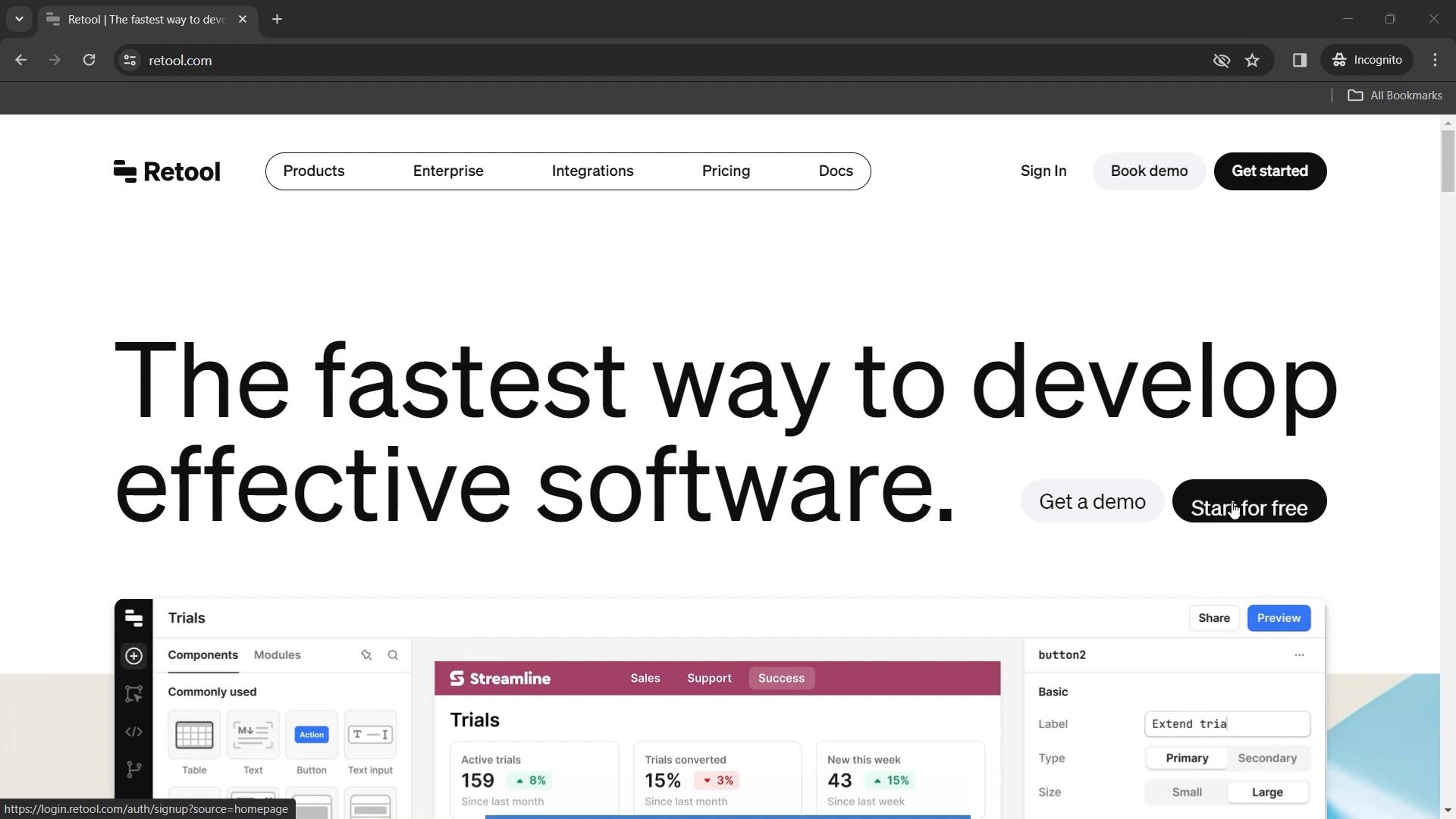Click the Trials converted 15% stat card
Viewport: 1456px width, 819px height.
click(717, 780)
